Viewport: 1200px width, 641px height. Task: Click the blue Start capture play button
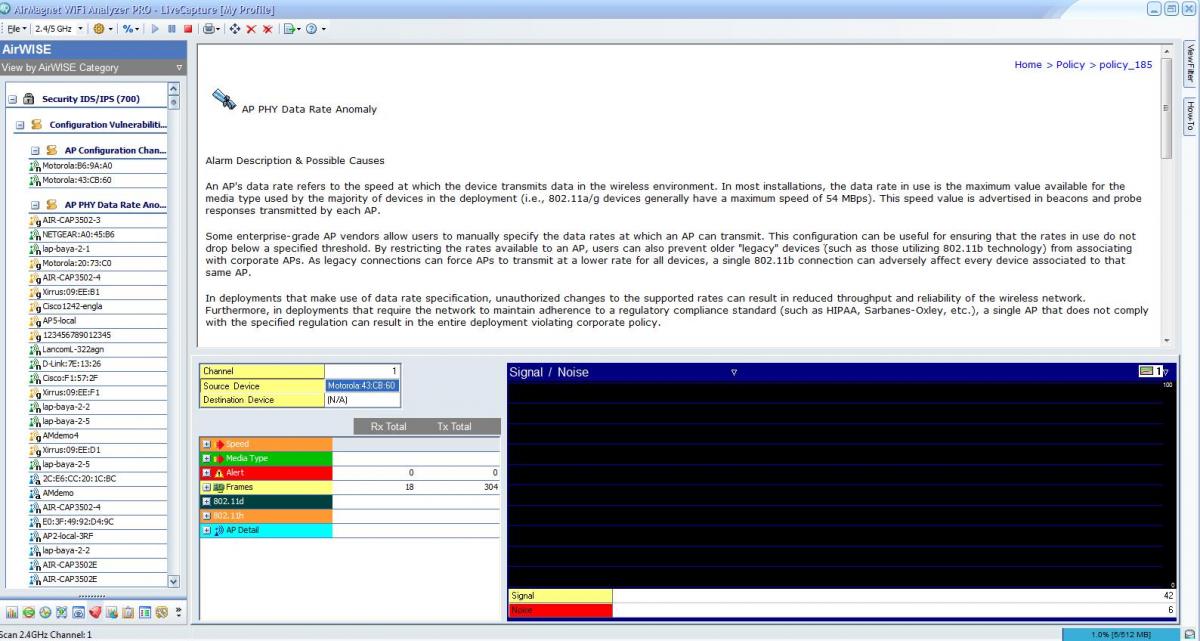point(156,29)
